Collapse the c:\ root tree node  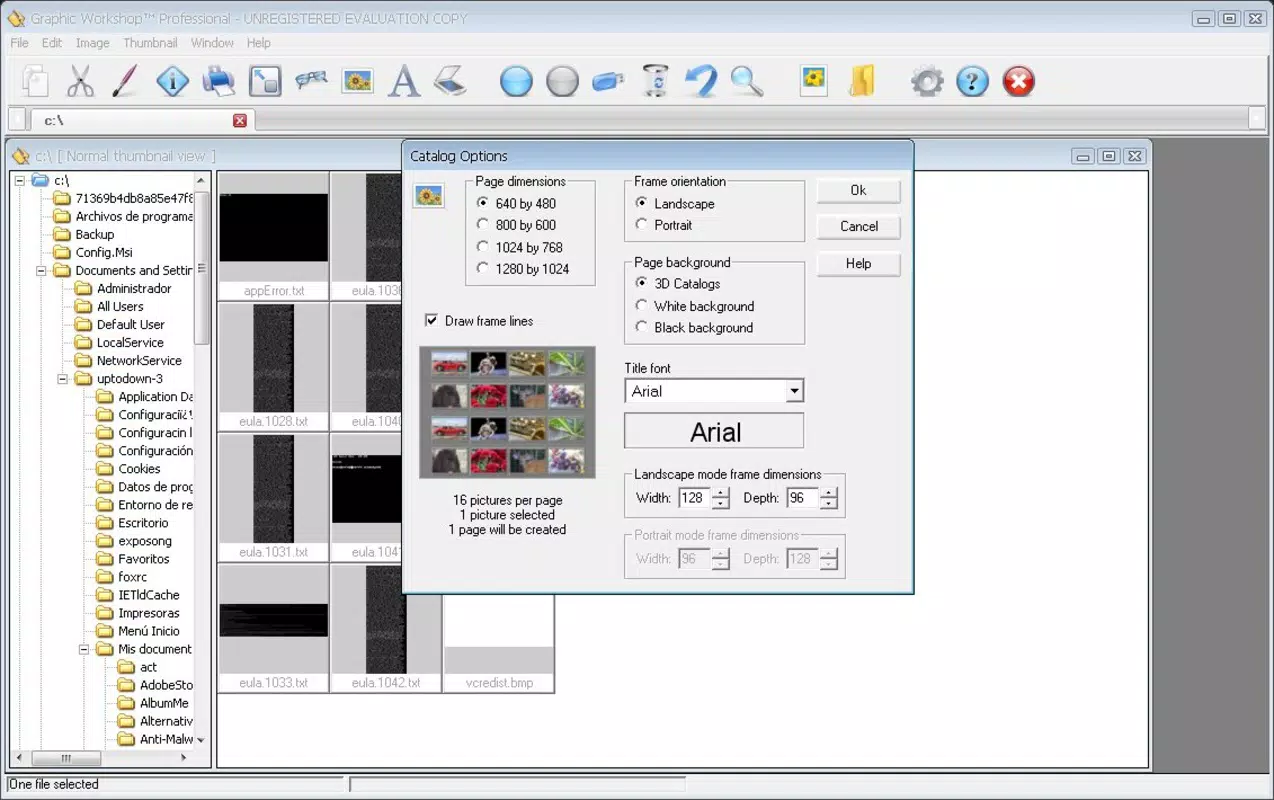pyautogui.click(x=20, y=181)
